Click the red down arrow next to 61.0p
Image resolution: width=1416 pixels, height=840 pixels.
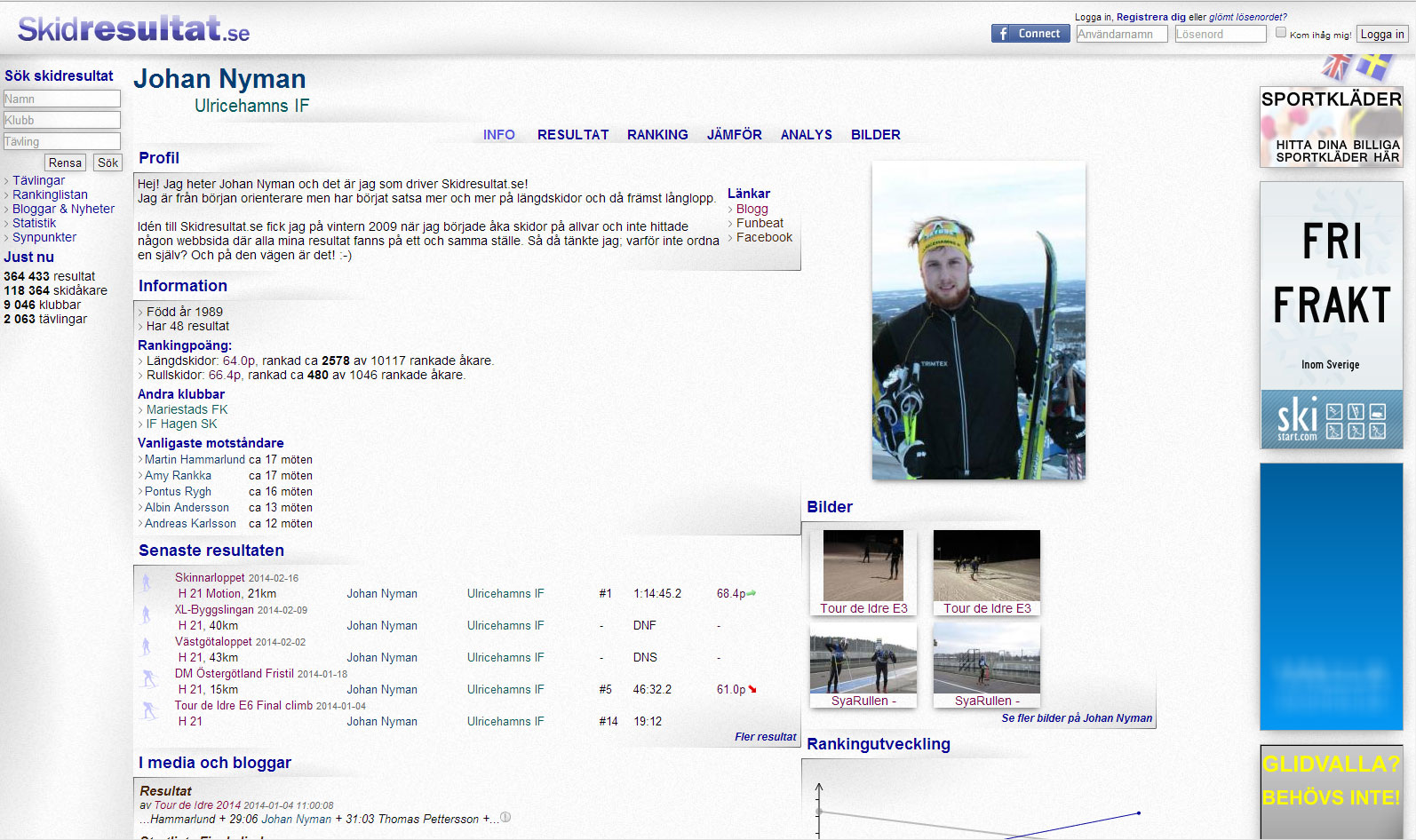752,689
